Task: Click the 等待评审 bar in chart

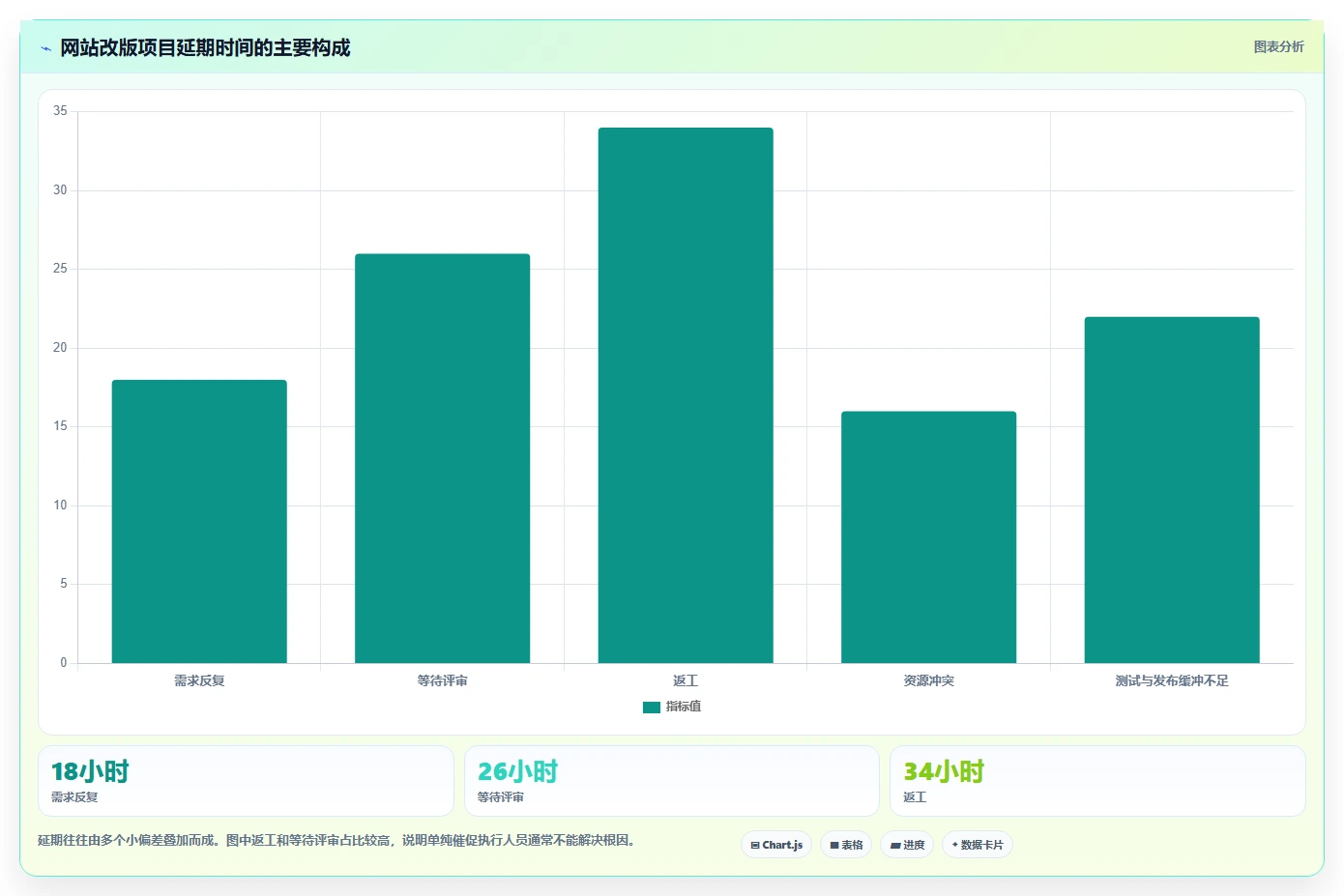Action: [x=442, y=458]
